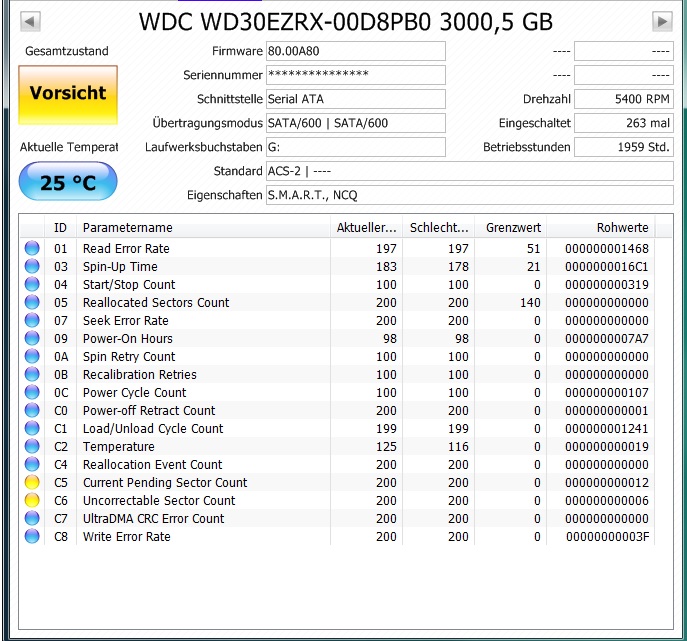687x641 pixels.
Task: Click the drive title WDC WD30EZRX-00D8PB0
Action: click(x=285, y=21)
